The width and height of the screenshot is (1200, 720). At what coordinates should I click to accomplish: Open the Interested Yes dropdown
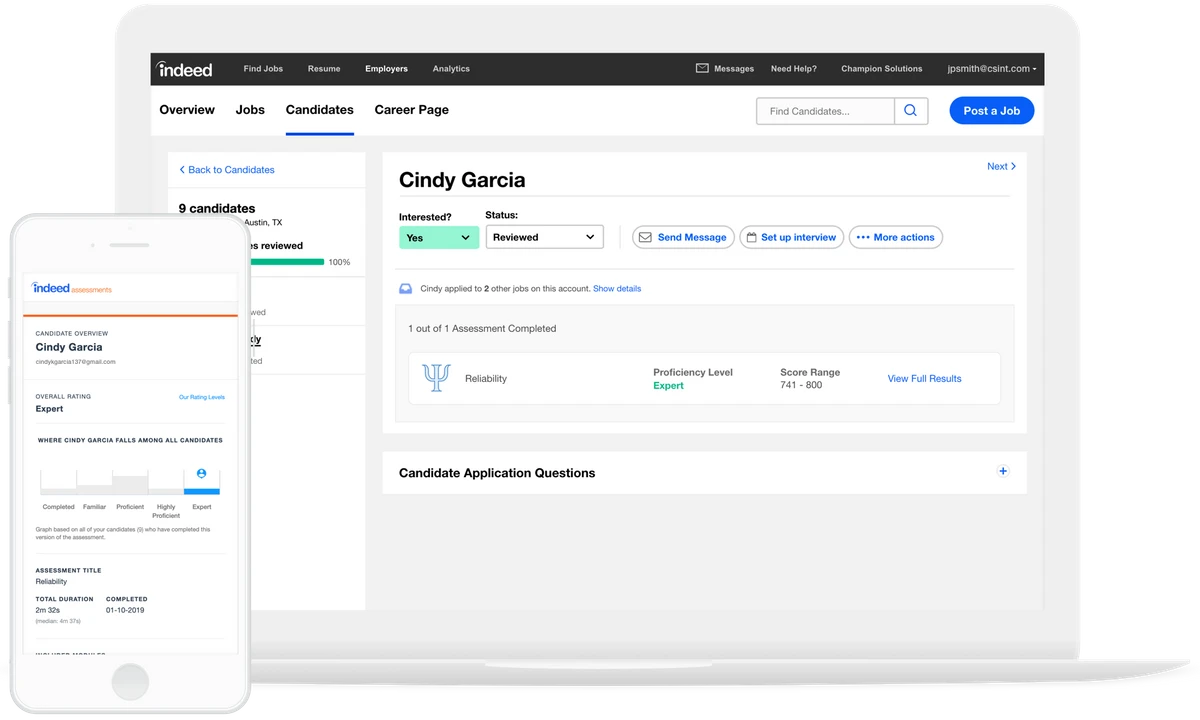[x=439, y=237]
